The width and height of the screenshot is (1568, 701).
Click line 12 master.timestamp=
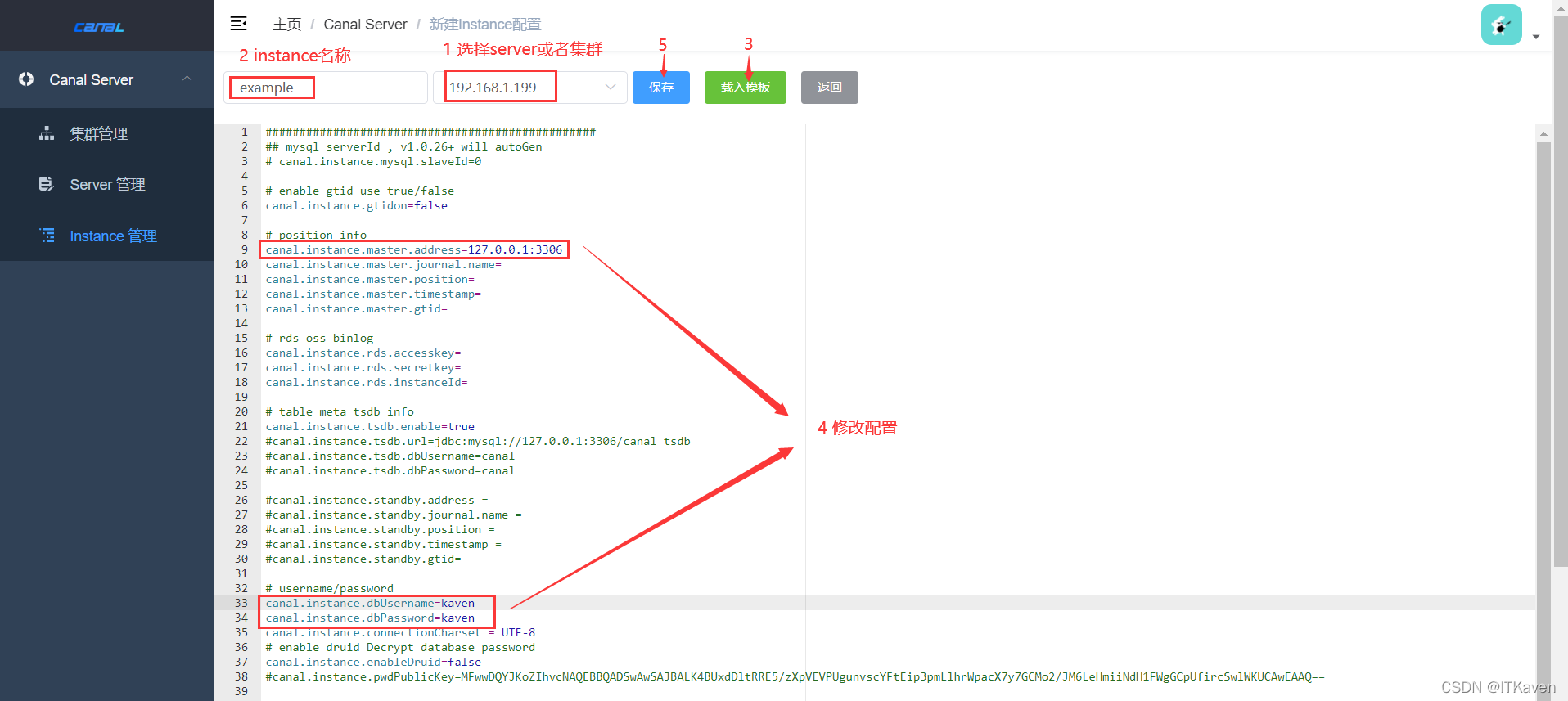pyautogui.click(x=372, y=294)
